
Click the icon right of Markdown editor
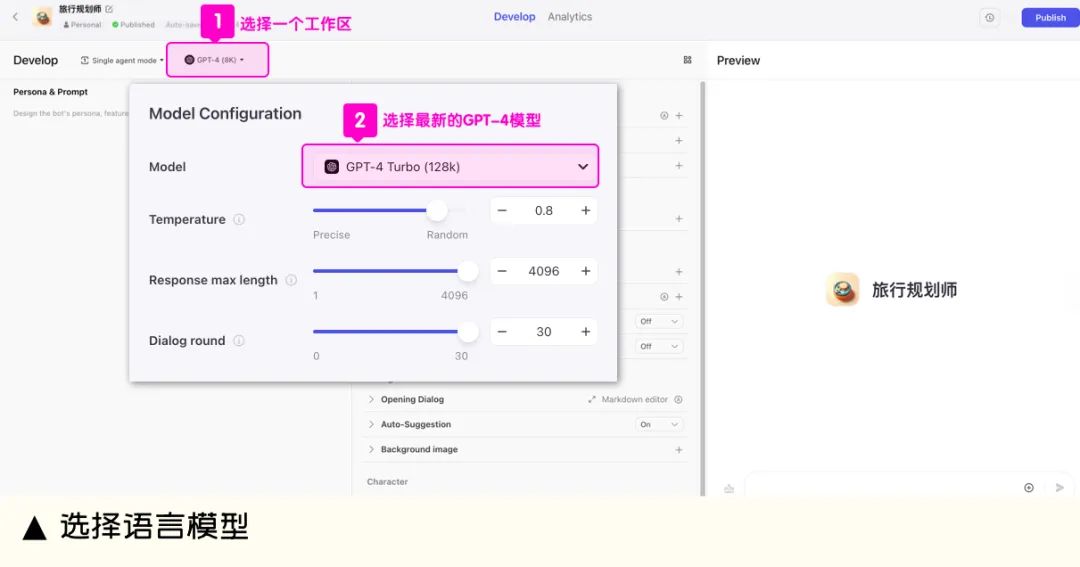tap(678, 400)
